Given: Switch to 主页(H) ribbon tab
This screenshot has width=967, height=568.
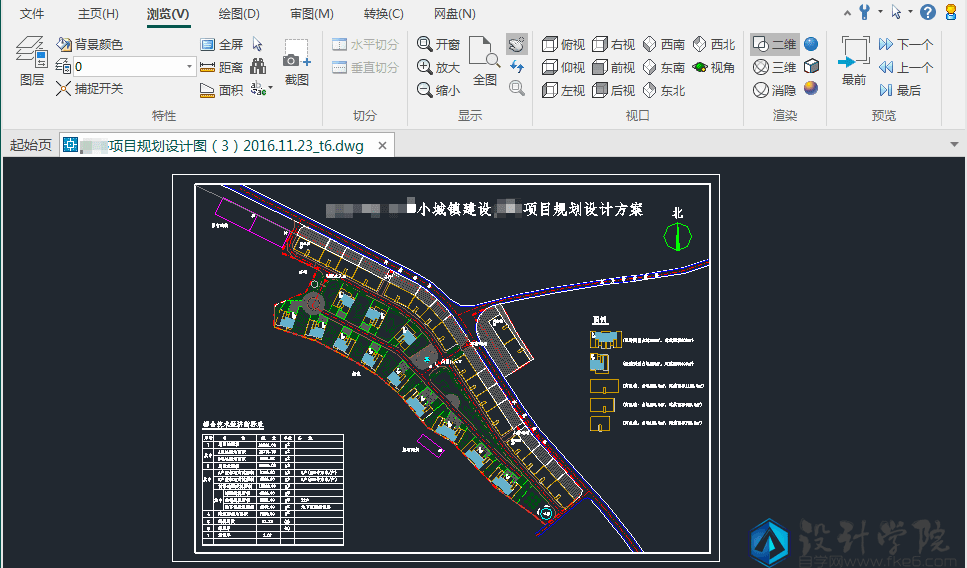Looking at the screenshot, I should [98, 14].
